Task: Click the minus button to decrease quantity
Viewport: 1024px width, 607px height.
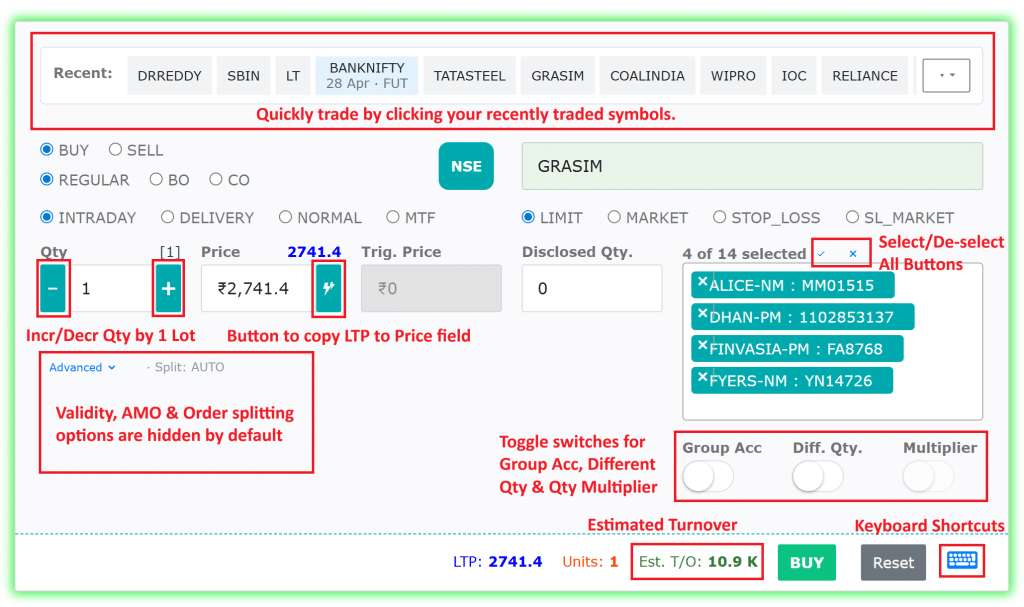Action: tap(53, 289)
